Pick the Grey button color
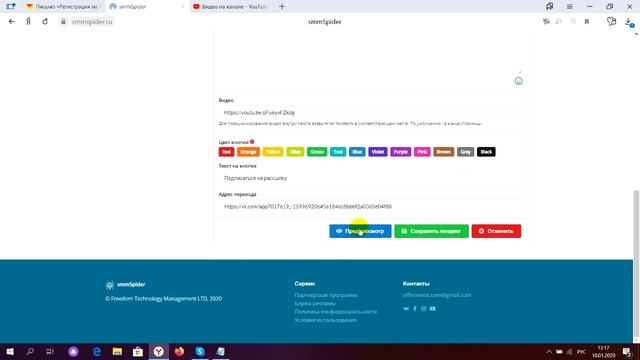This screenshot has width=640, height=360. pos(465,152)
